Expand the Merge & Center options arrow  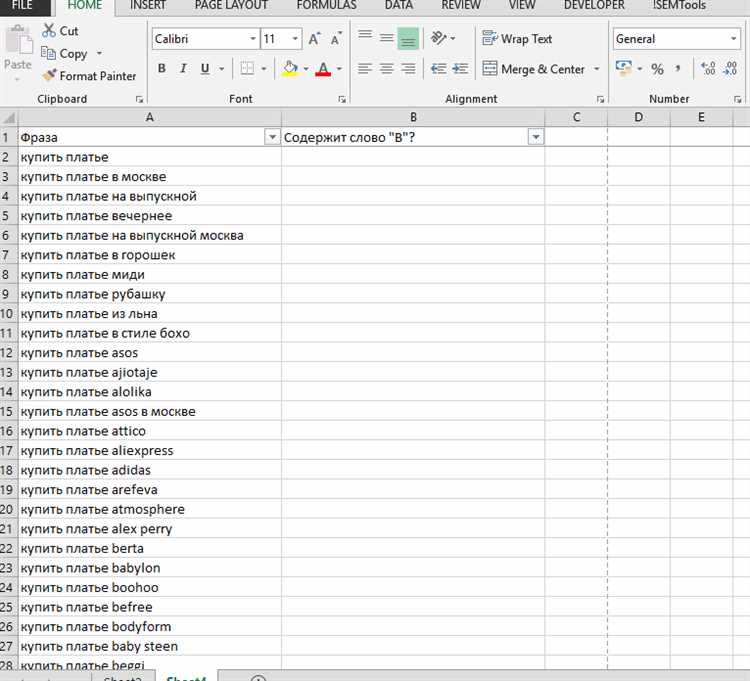pyautogui.click(x=596, y=69)
